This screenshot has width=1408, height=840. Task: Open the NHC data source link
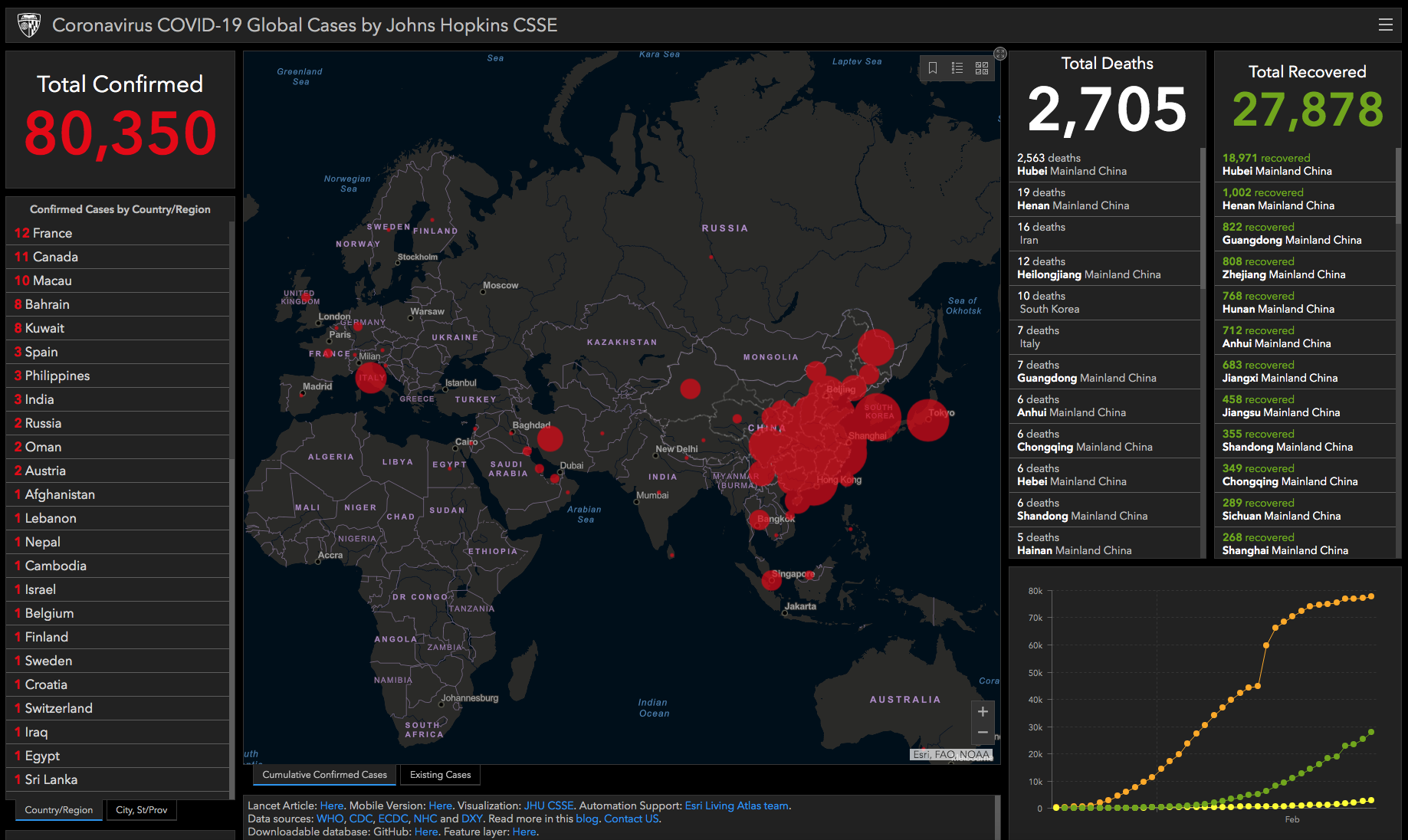tap(425, 819)
